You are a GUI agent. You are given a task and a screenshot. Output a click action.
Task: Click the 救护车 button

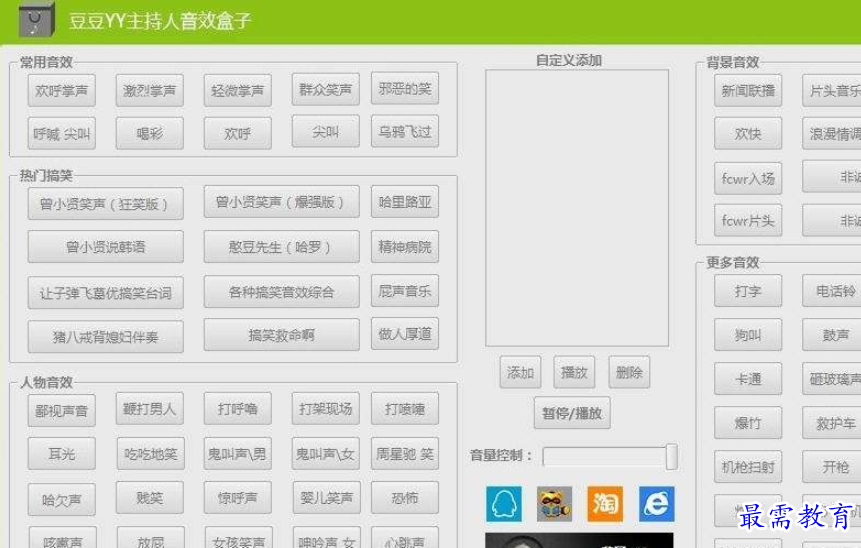pyautogui.click(x=831, y=423)
